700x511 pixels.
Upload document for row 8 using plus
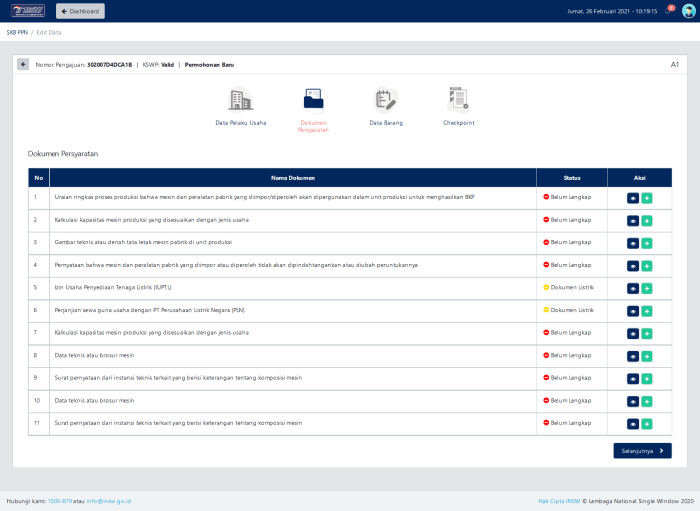pos(646,356)
